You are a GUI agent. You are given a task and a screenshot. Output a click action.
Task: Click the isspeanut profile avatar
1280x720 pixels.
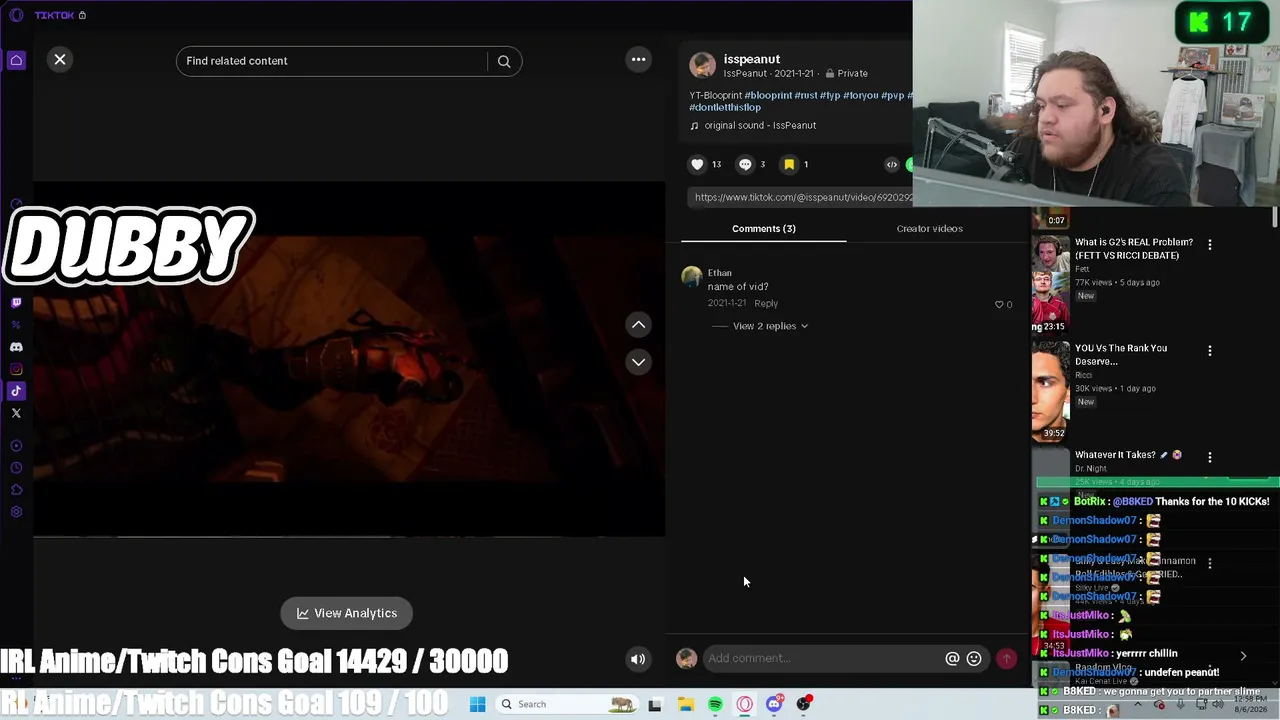[x=703, y=65]
